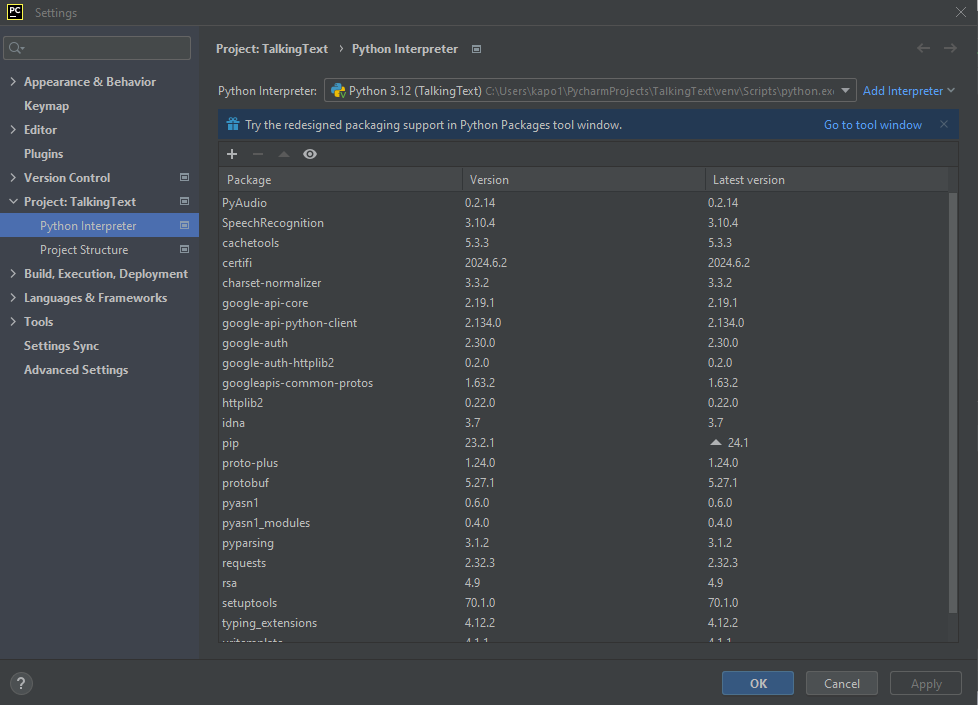Open the Add Interpreter dropdown
The height and width of the screenshot is (705, 978).
[909, 90]
